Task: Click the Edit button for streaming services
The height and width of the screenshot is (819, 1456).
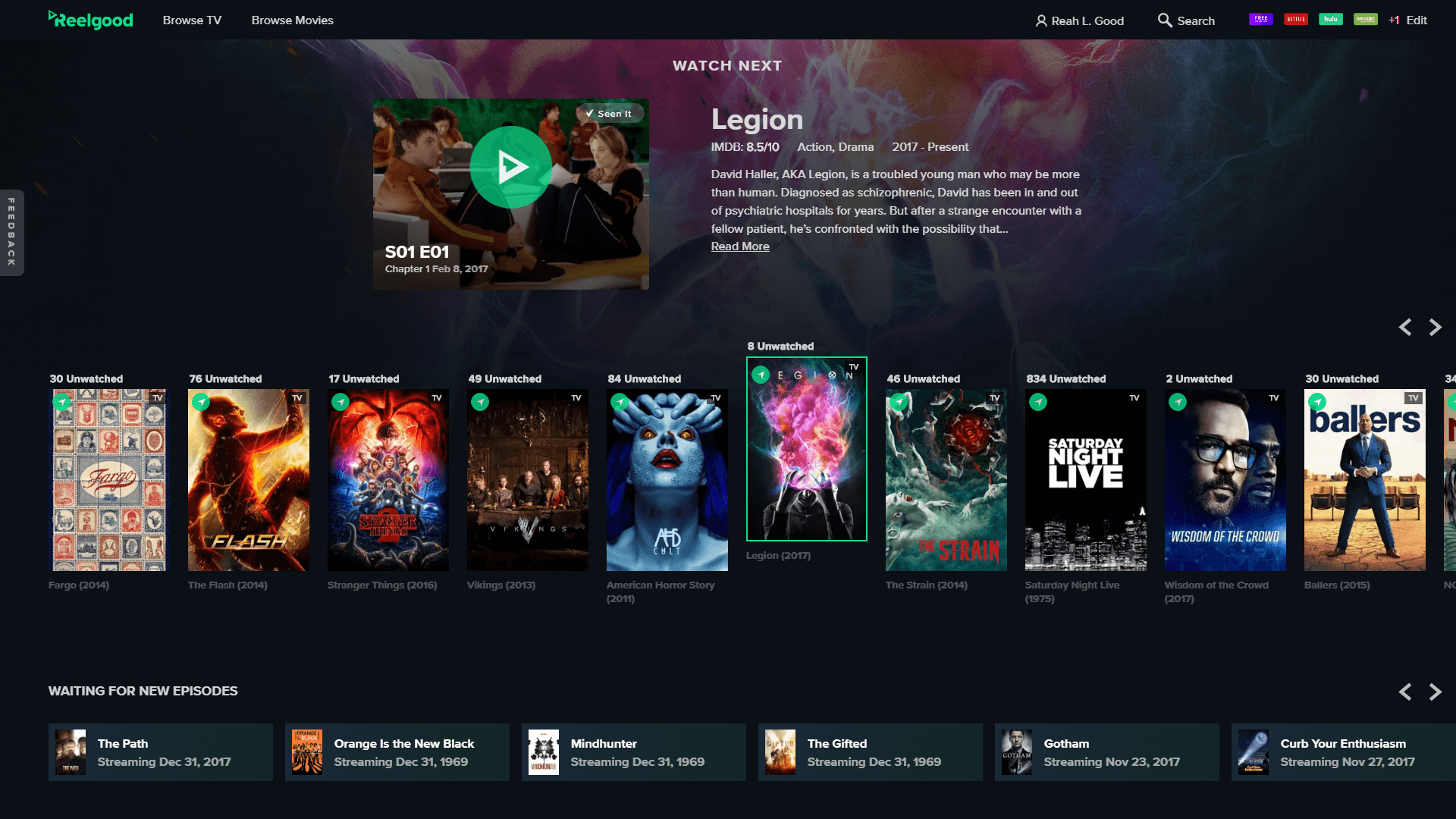Action: click(1418, 19)
